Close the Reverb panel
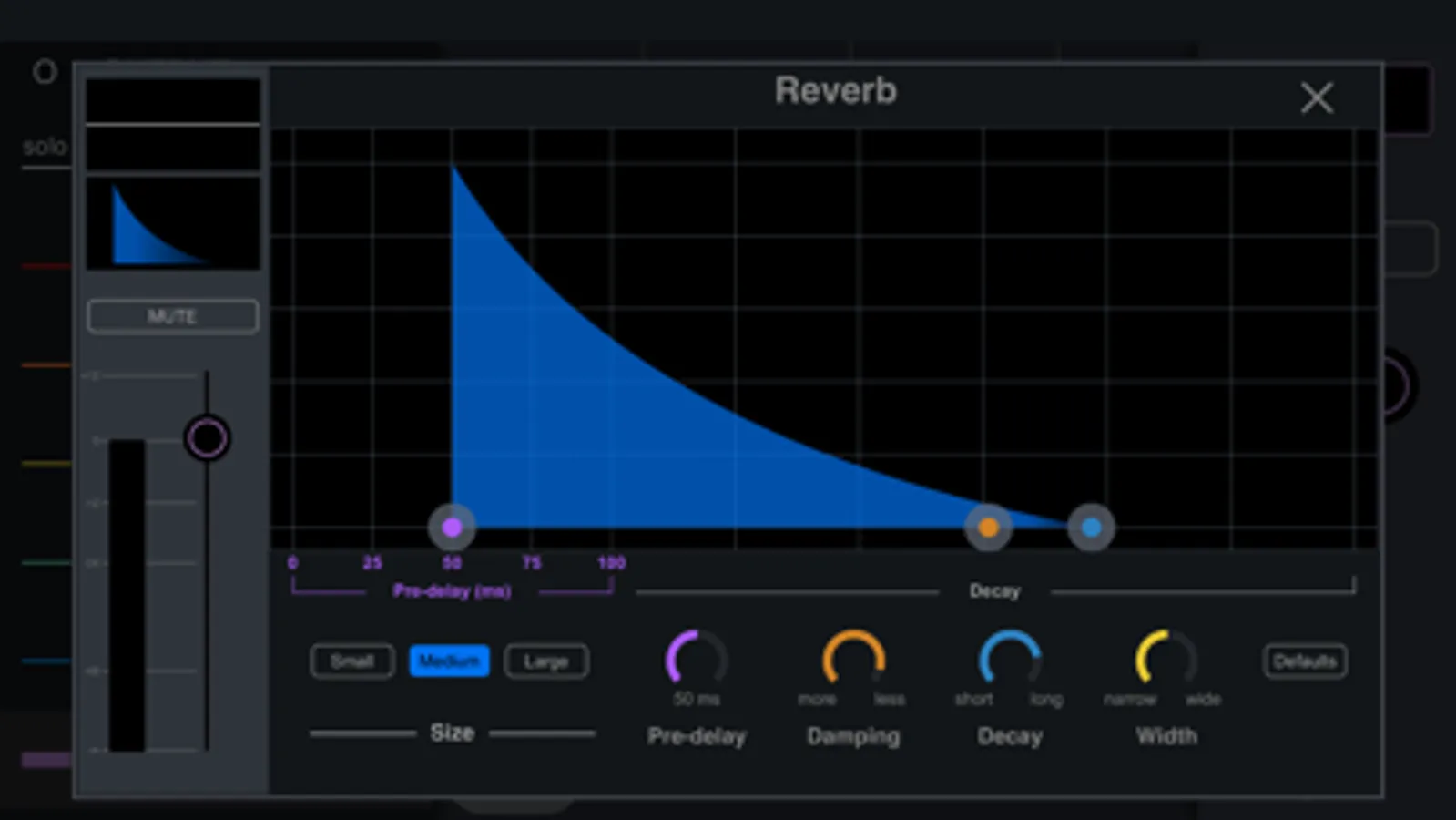The image size is (1456, 820). [x=1317, y=97]
